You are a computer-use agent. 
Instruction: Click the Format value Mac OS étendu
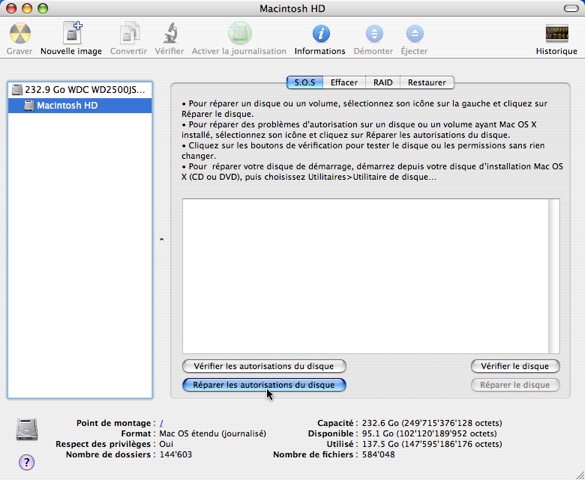point(213,434)
